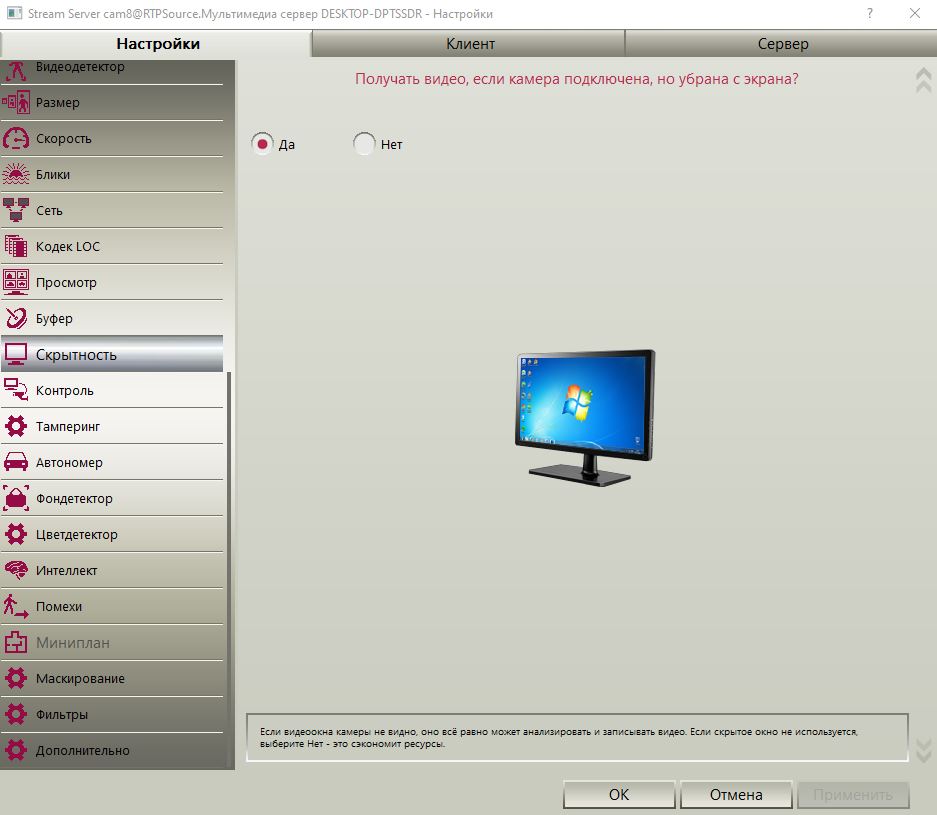Click the Помехи walking figure icon
The width and height of the screenshot is (937, 815).
16,606
